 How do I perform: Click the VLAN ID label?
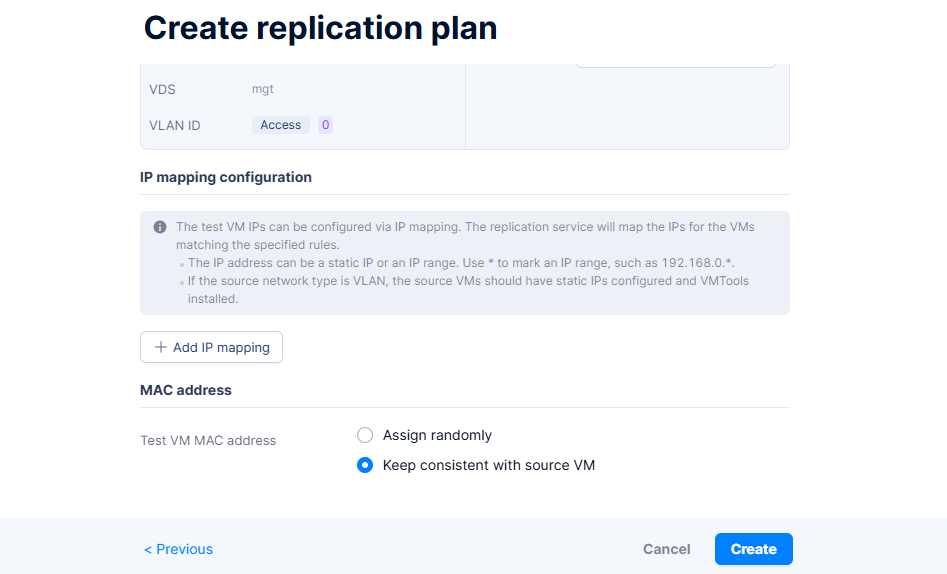[175, 125]
